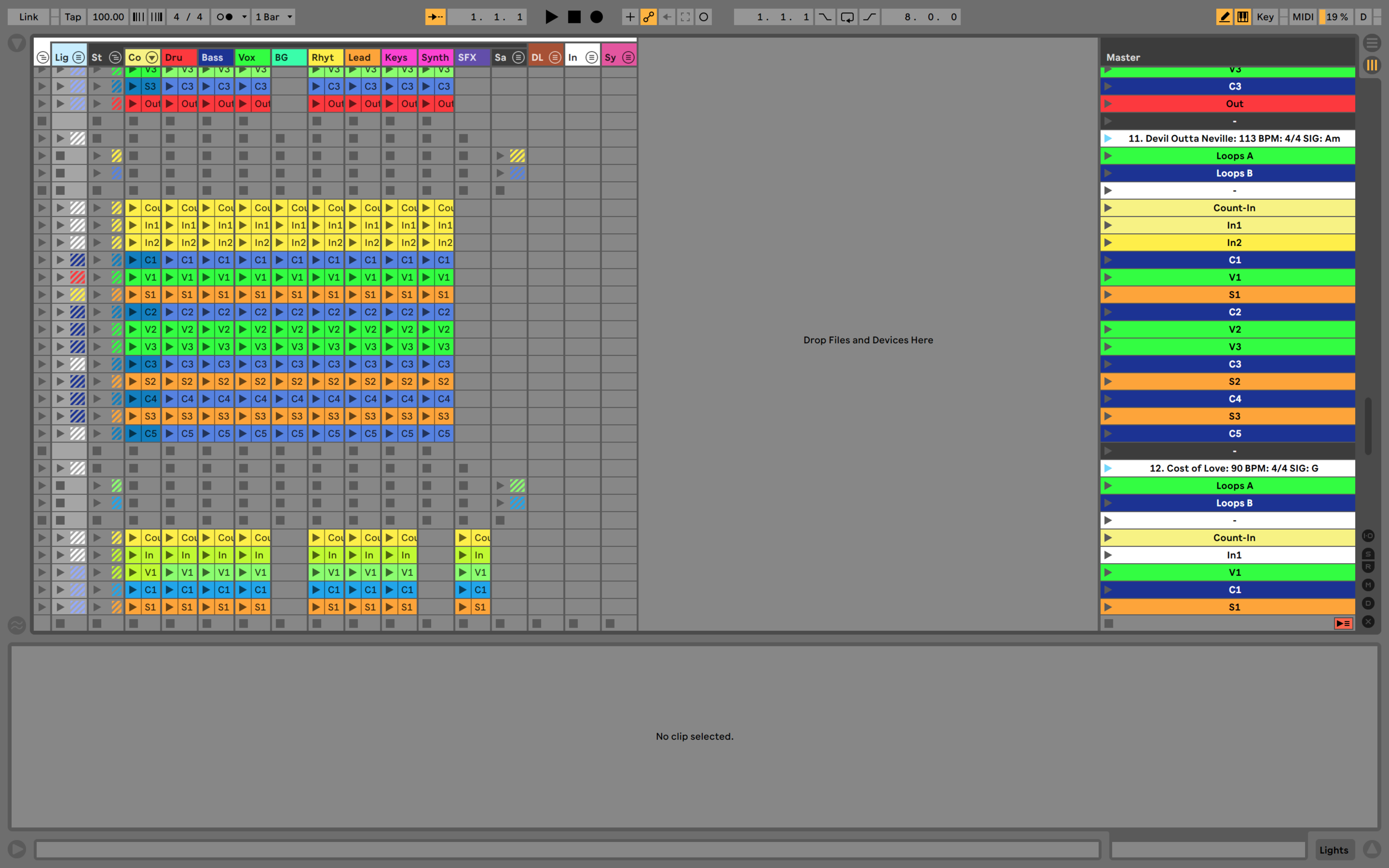This screenshot has height=868, width=1389.
Task: Launch scene 11. Devil Outta Neville
Action: (1108, 138)
